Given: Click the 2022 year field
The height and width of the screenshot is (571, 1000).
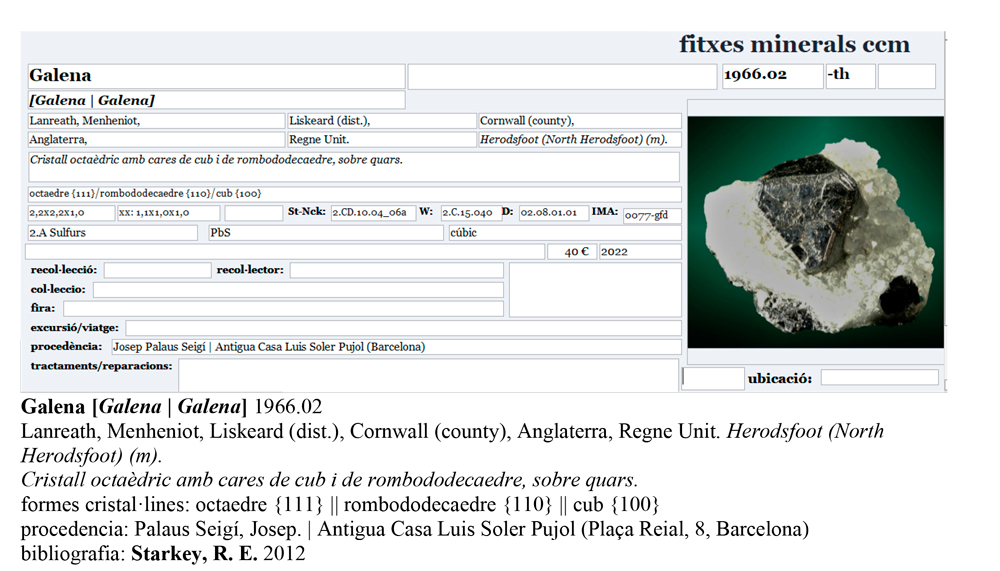Looking at the screenshot, I should tap(640, 251).
